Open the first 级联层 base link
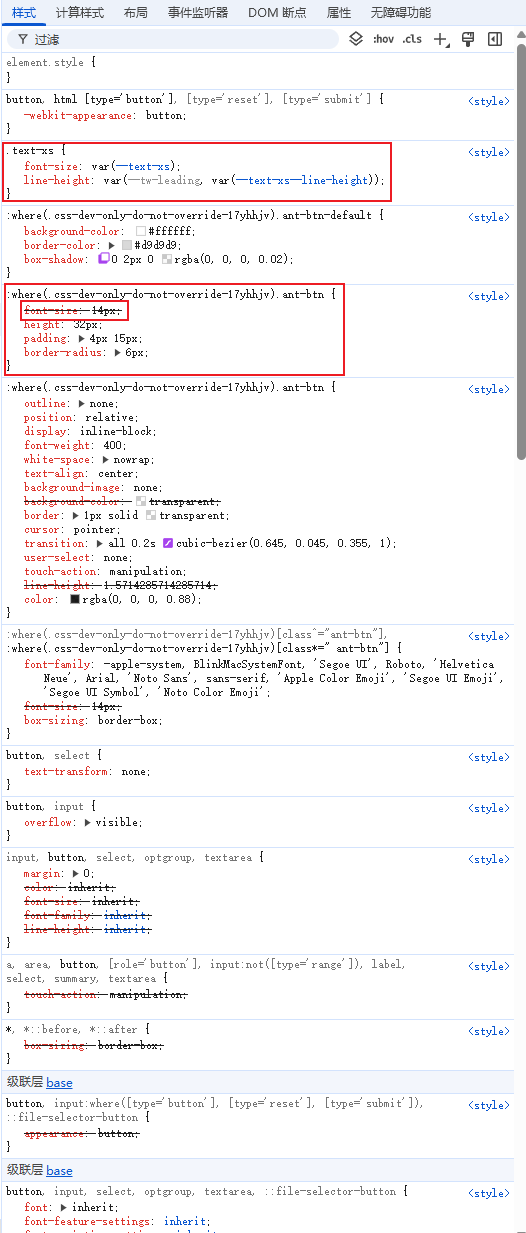Screen dimensions: 526x1233 point(59,1082)
